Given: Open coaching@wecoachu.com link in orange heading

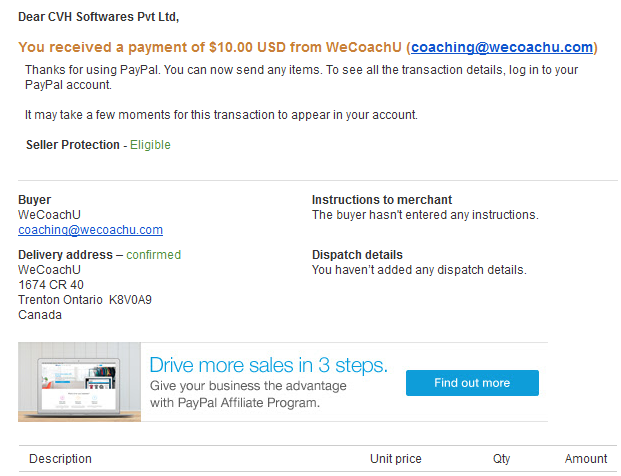Looking at the screenshot, I should click(x=502, y=48).
